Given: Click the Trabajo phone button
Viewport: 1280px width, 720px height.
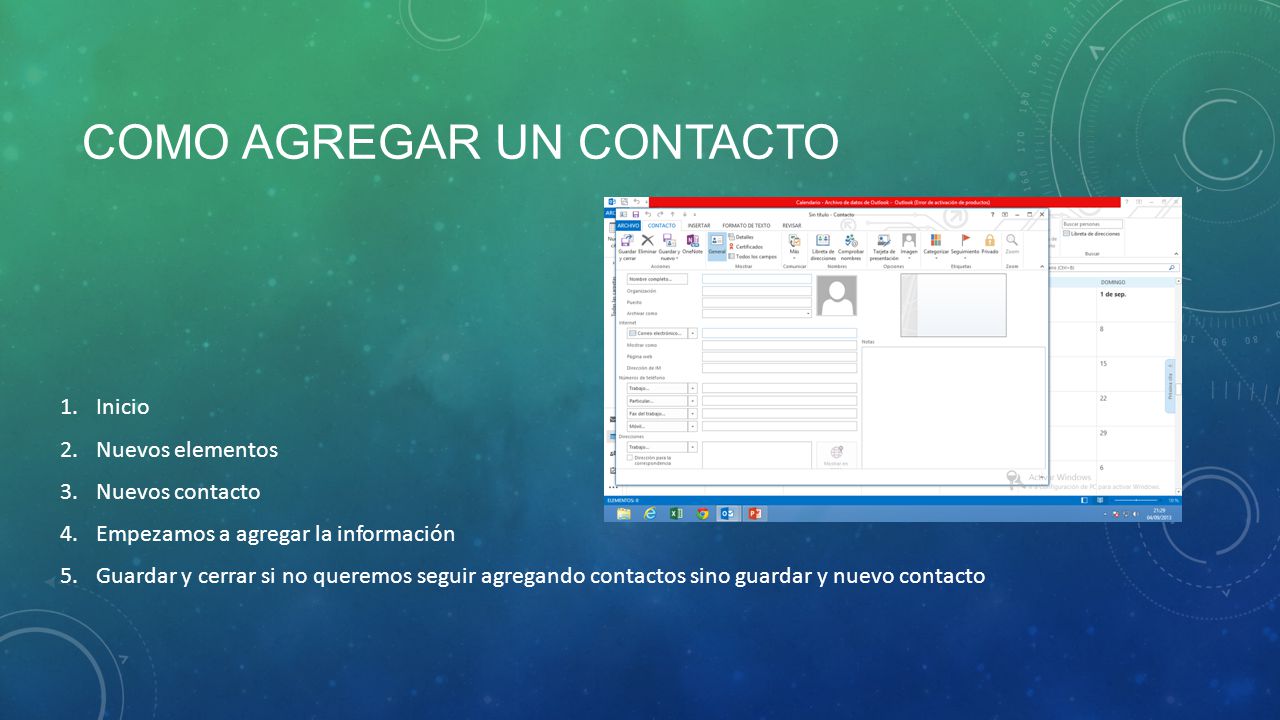Looking at the screenshot, I should pyautogui.click(x=657, y=388).
